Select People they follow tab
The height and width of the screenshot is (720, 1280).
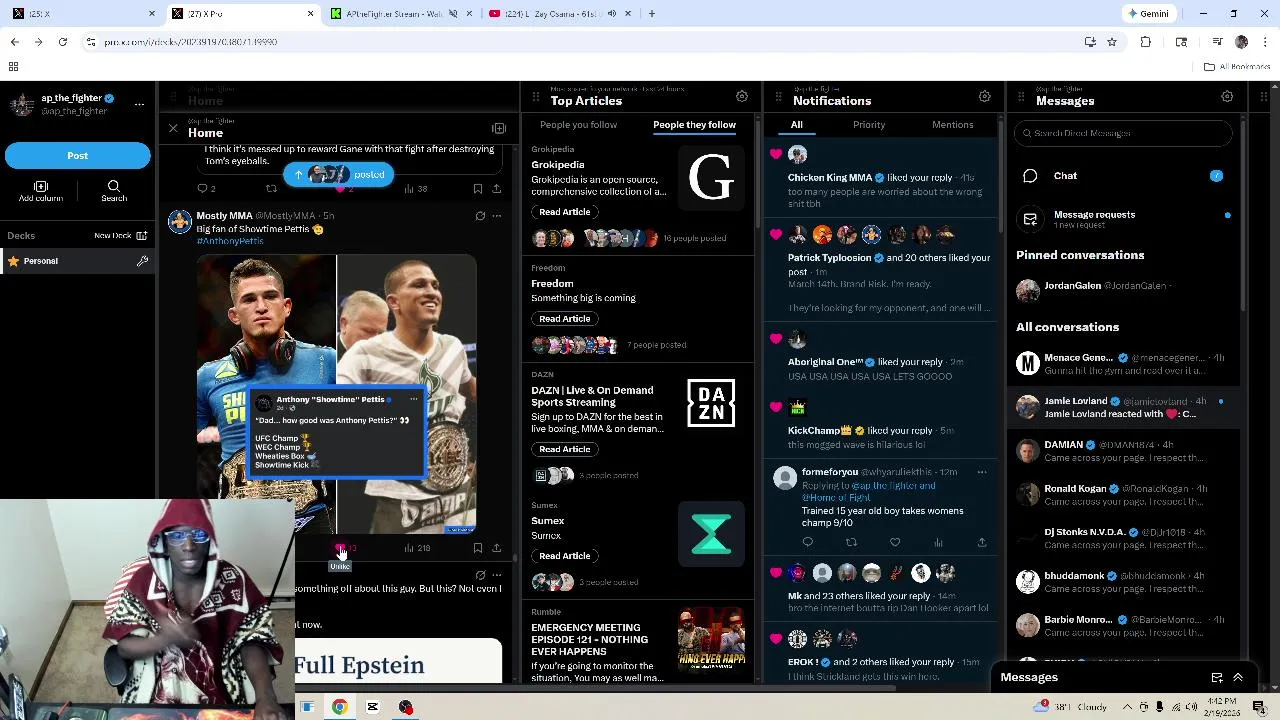[694, 125]
